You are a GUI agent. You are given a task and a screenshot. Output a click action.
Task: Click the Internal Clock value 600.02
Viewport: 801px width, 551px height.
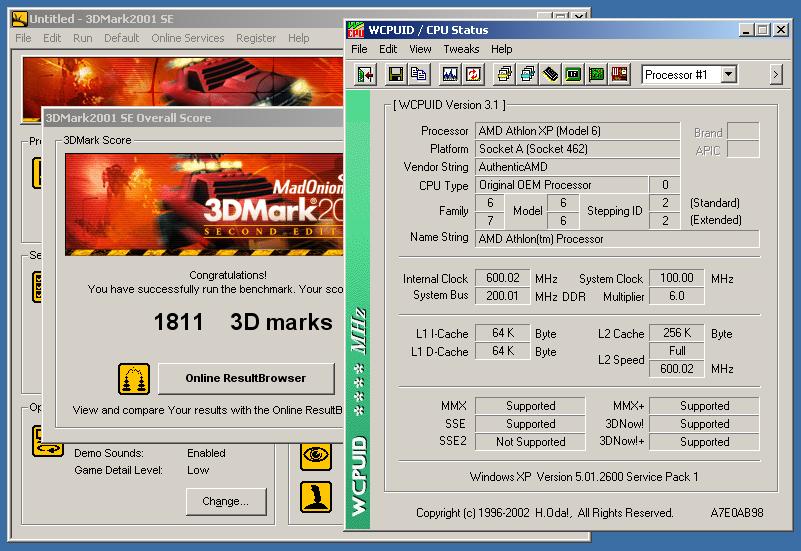click(x=503, y=278)
